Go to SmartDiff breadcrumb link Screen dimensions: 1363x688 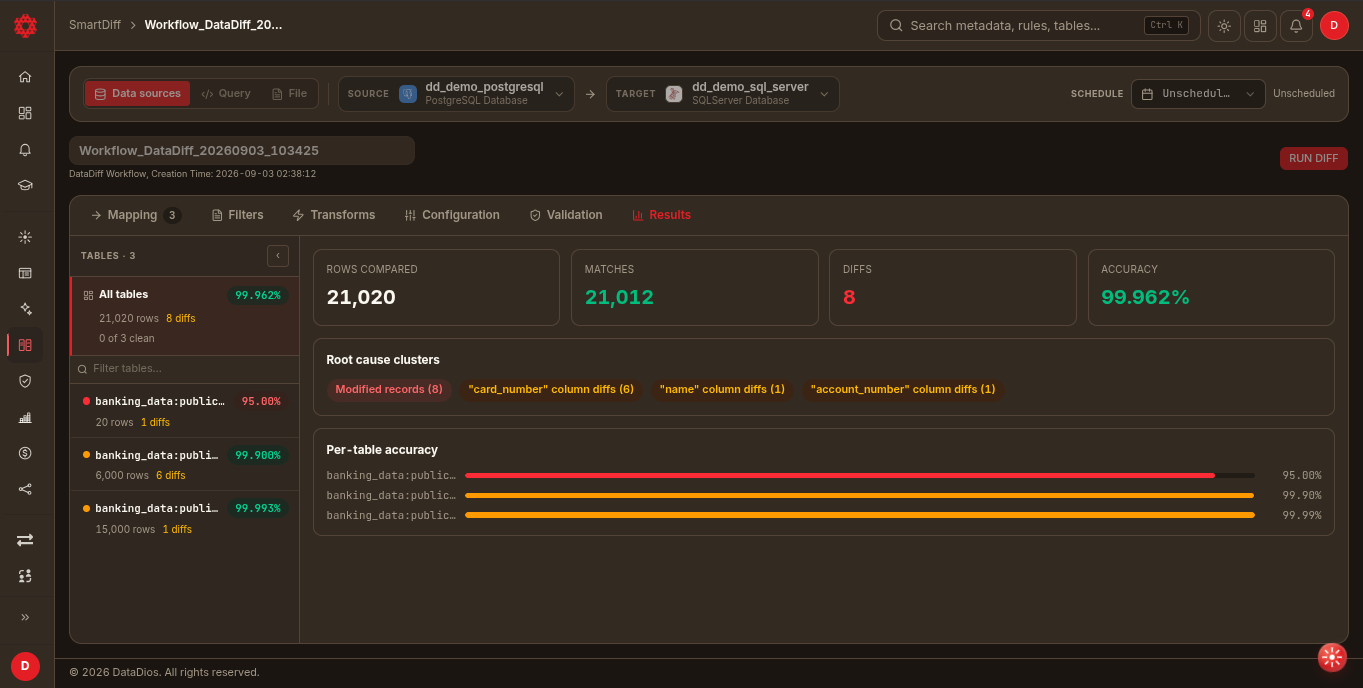(94, 25)
